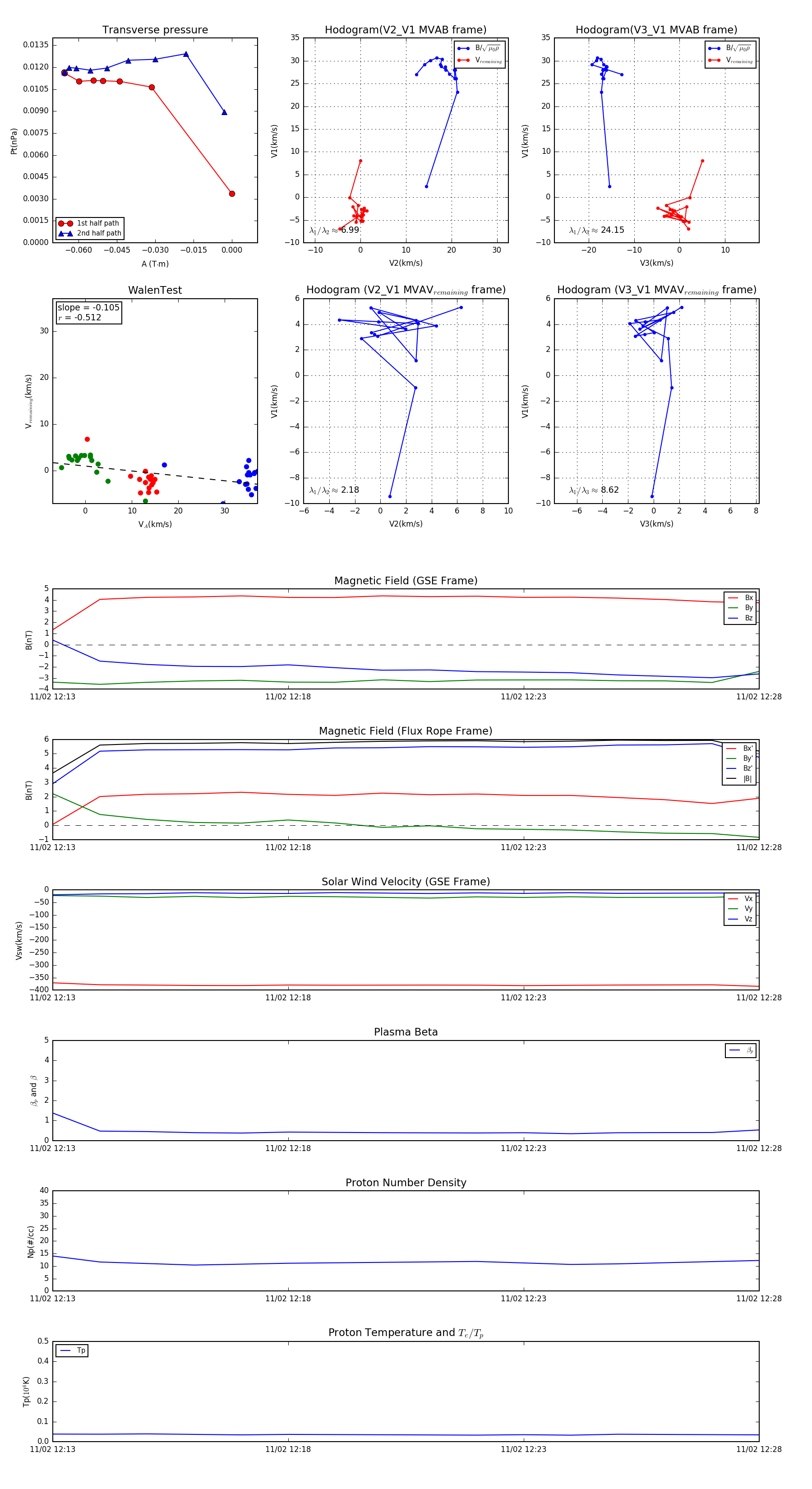Click the "Proton Temperature and Te/Tp" title
Screen dimensions: 812x1489
coord(406,1332)
